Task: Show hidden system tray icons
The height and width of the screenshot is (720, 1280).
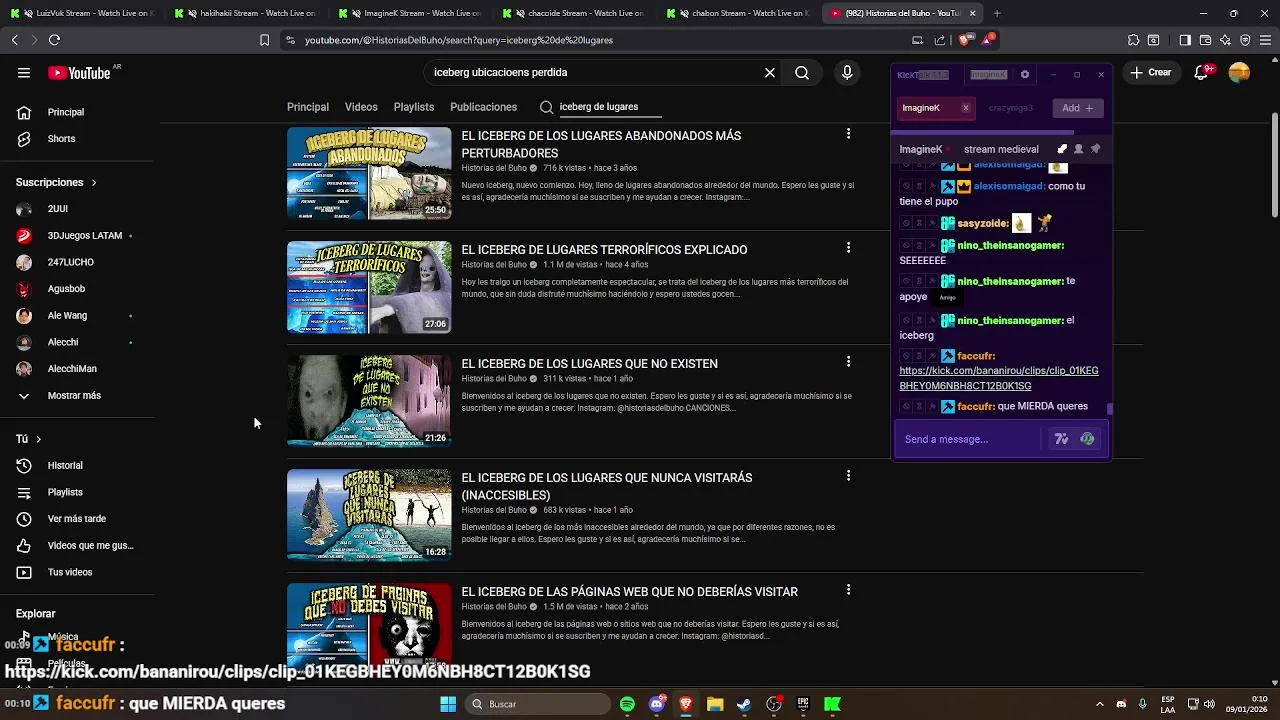Action: [x=1100, y=704]
